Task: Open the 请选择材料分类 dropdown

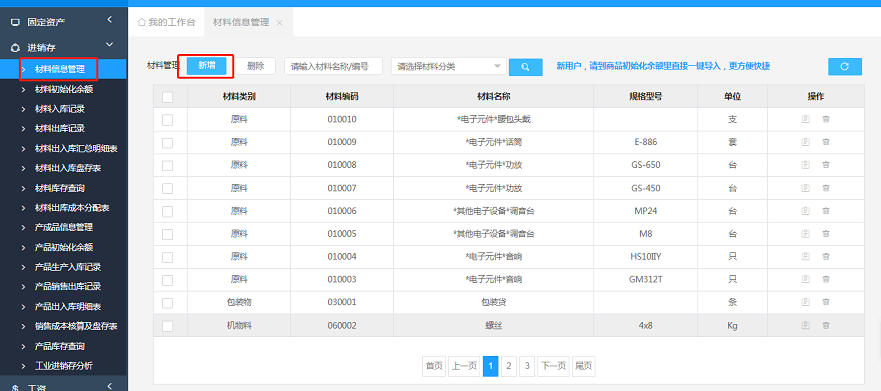Action: [449, 66]
